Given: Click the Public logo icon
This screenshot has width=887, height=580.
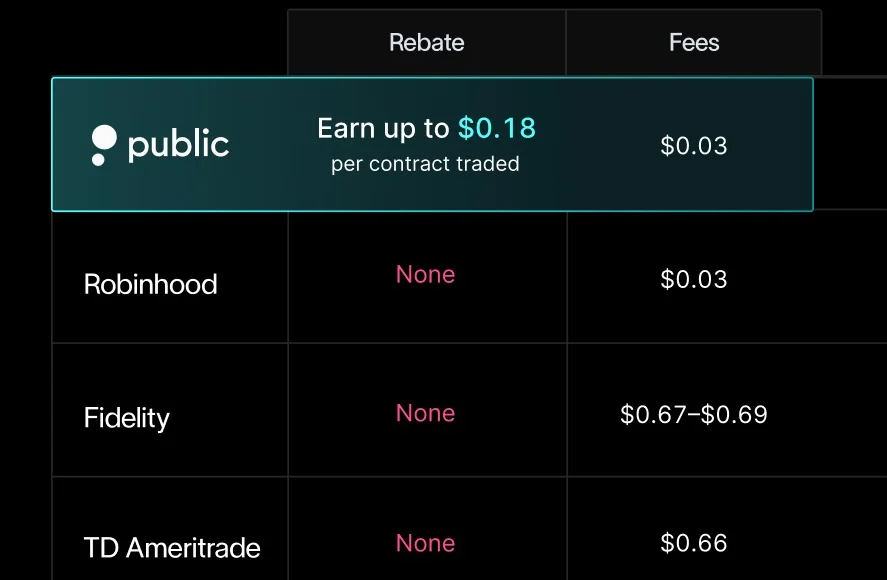Looking at the screenshot, I should click(x=103, y=145).
